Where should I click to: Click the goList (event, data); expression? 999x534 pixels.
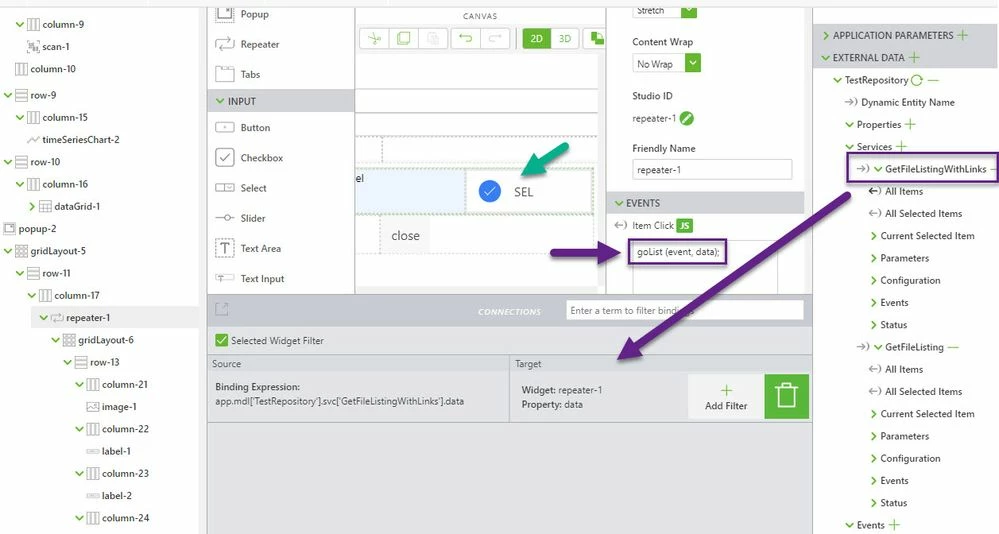click(x=678, y=252)
